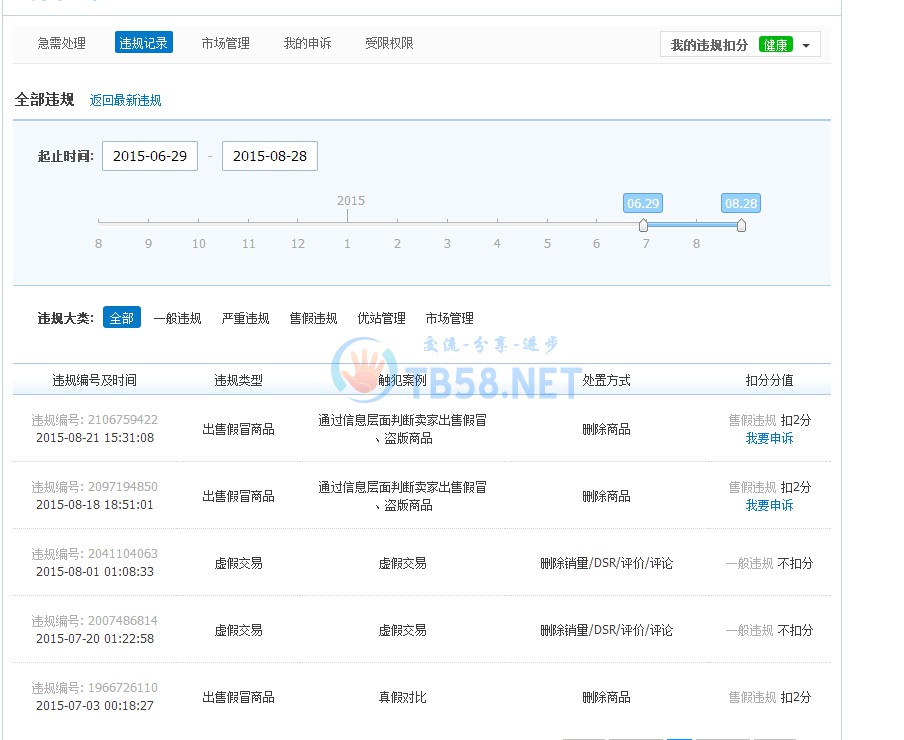904x740 pixels.
Task: Click 我要申诉 for violation 2097194850
Action: [769, 505]
